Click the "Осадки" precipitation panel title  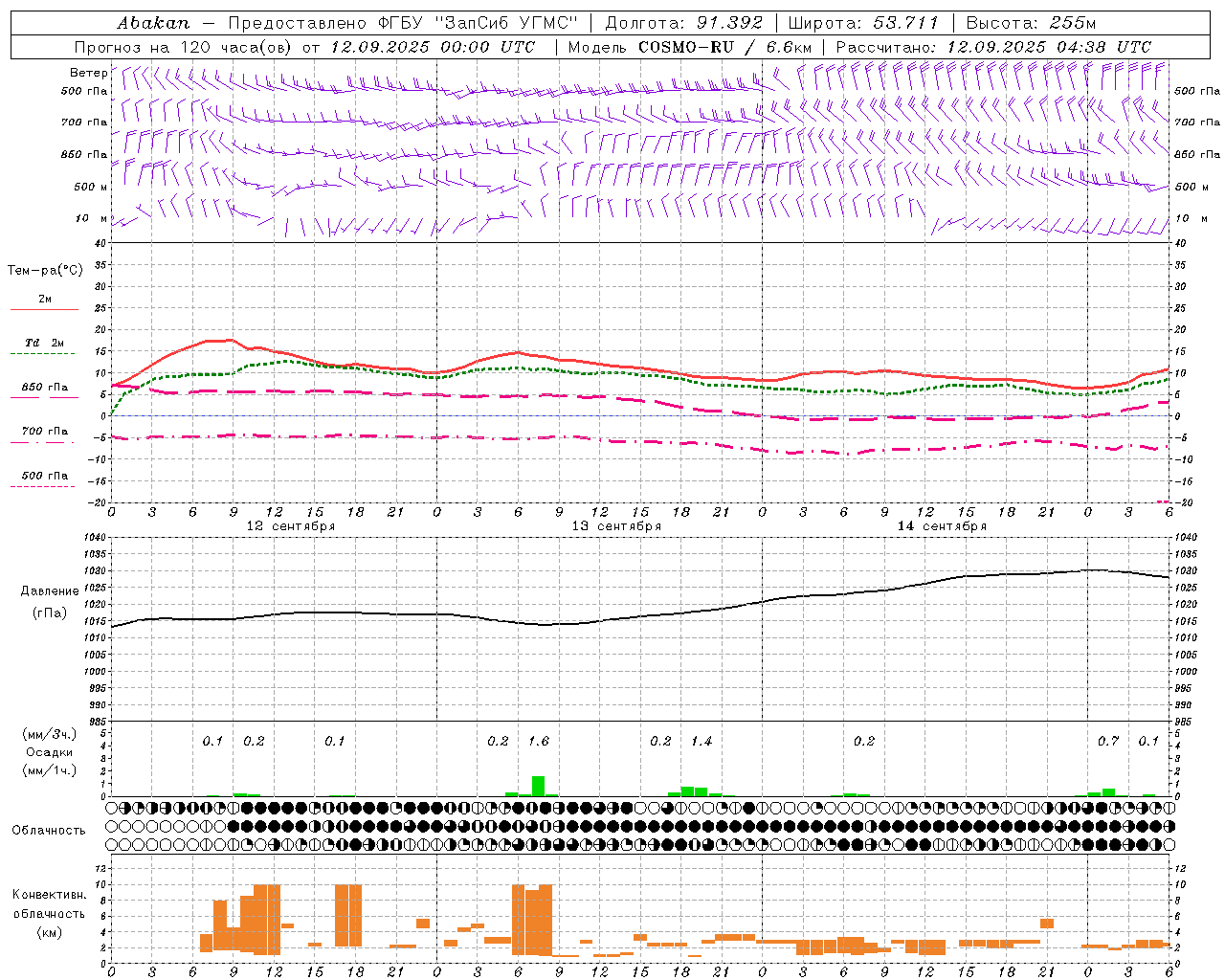[x=50, y=752]
